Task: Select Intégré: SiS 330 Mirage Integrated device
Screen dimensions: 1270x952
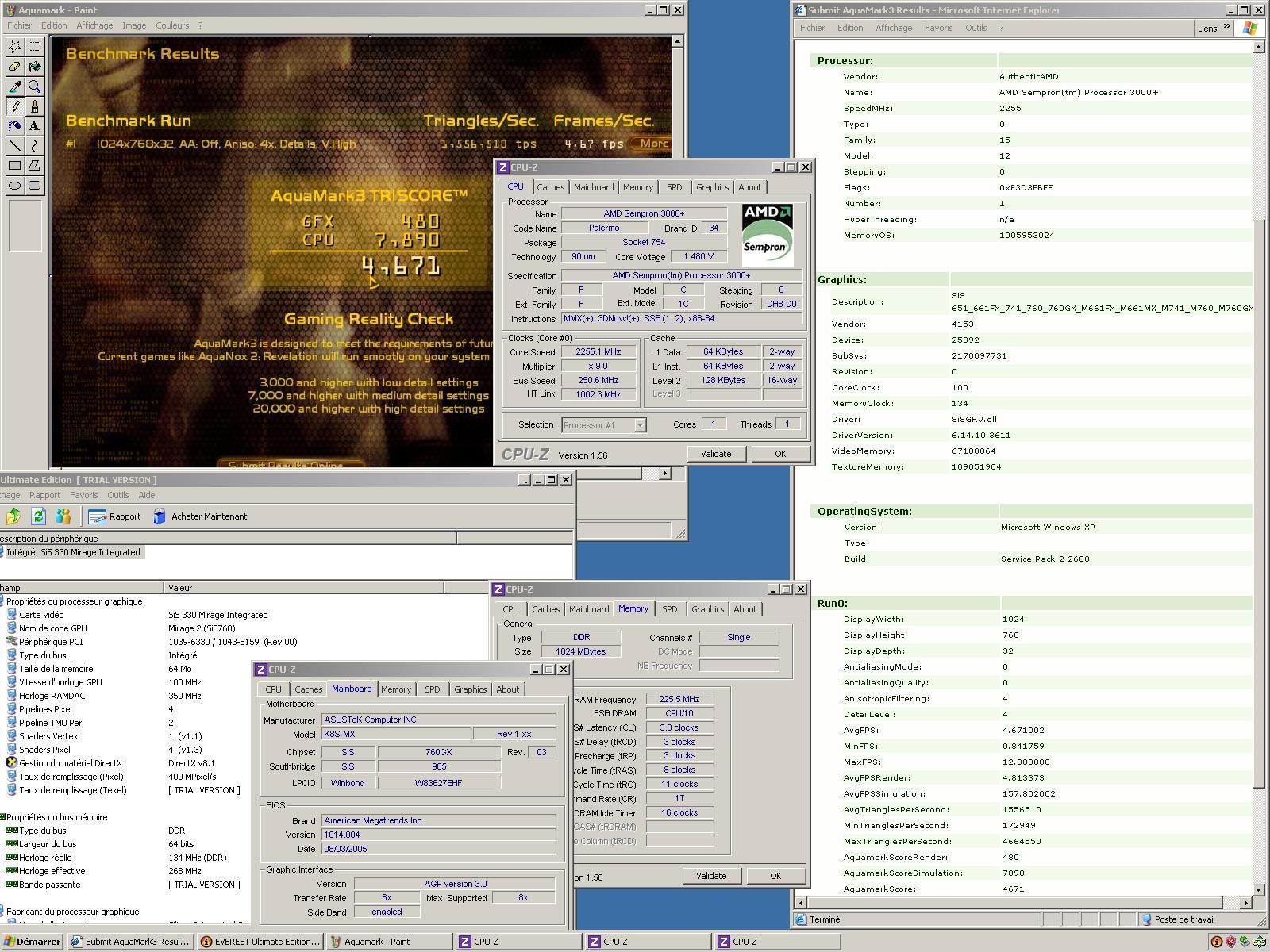Action: click(73, 552)
